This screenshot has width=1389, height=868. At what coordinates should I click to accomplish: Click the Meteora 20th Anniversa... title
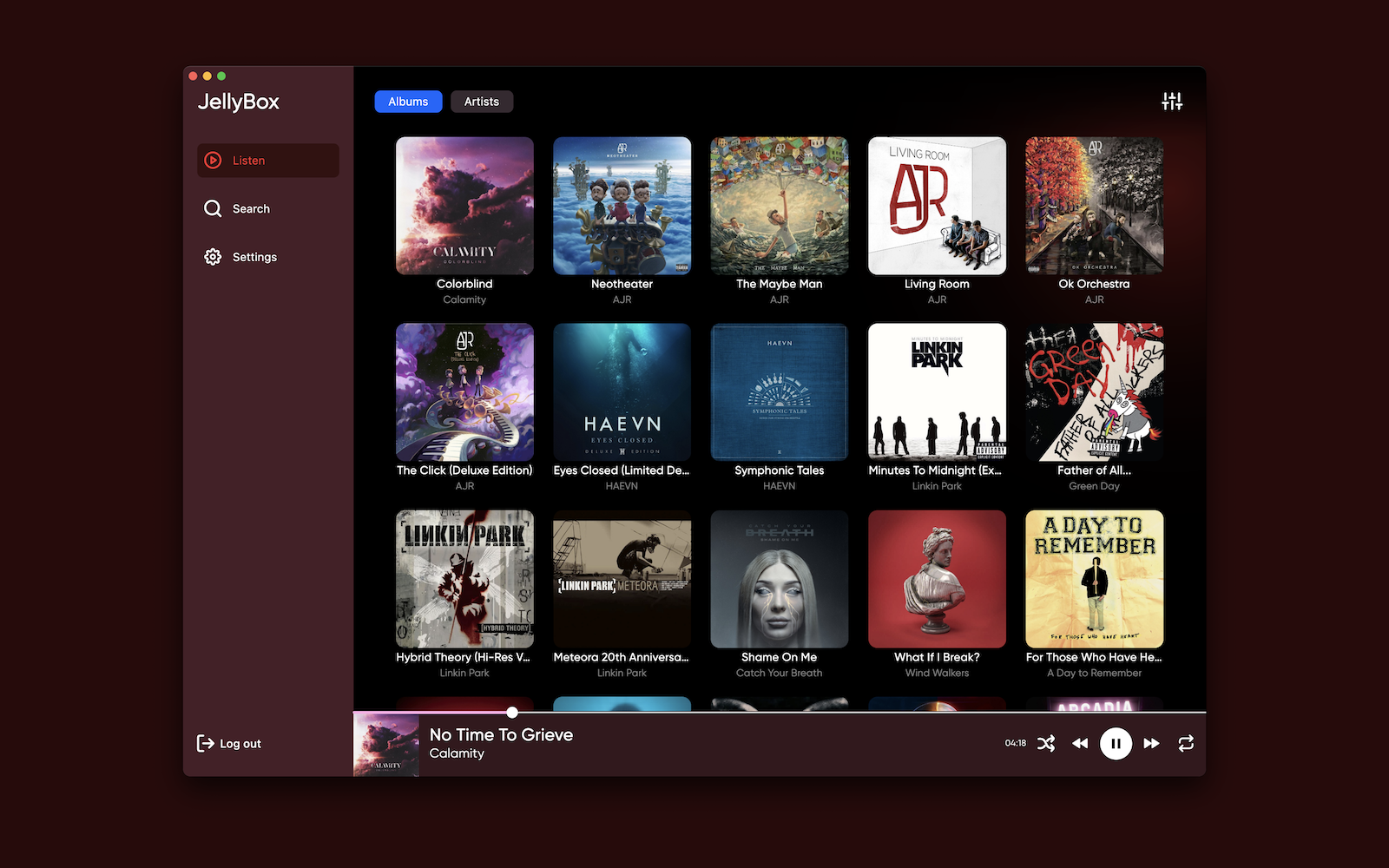click(x=621, y=657)
